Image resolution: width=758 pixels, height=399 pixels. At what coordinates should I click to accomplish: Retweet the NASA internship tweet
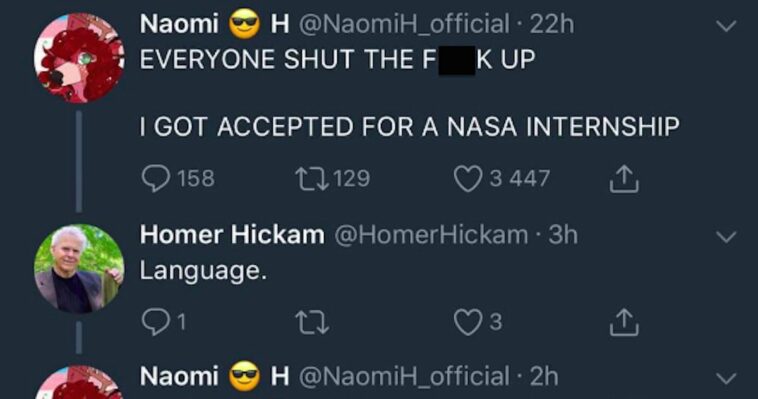(312, 178)
